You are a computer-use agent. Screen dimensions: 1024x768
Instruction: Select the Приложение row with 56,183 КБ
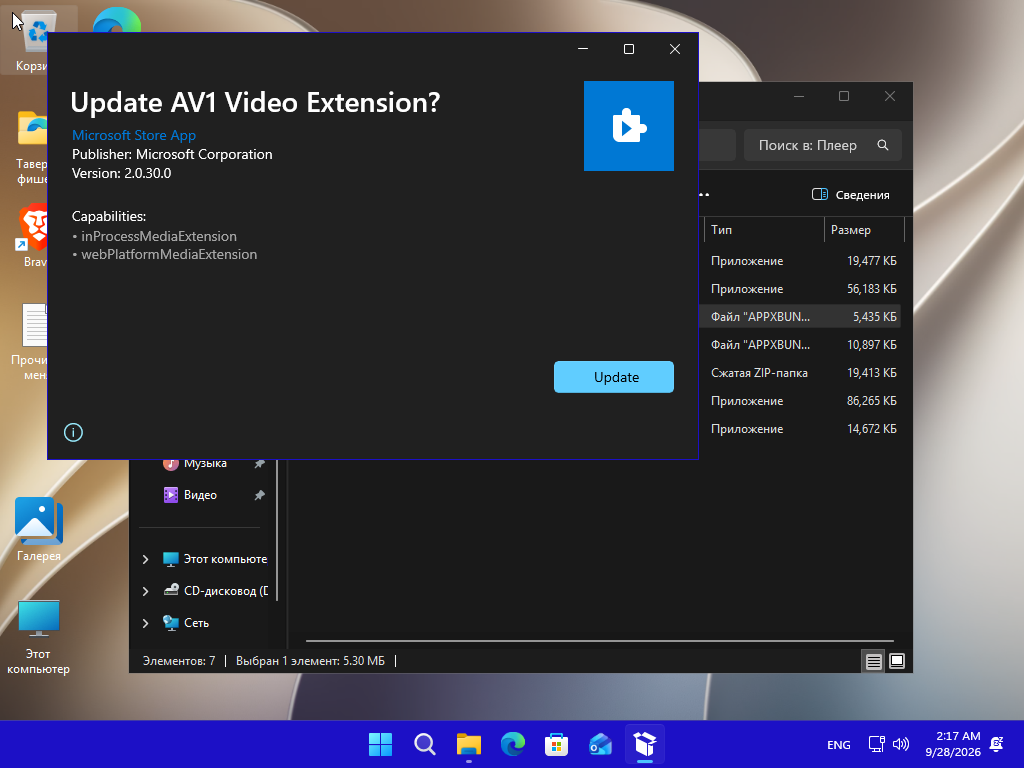(x=800, y=289)
